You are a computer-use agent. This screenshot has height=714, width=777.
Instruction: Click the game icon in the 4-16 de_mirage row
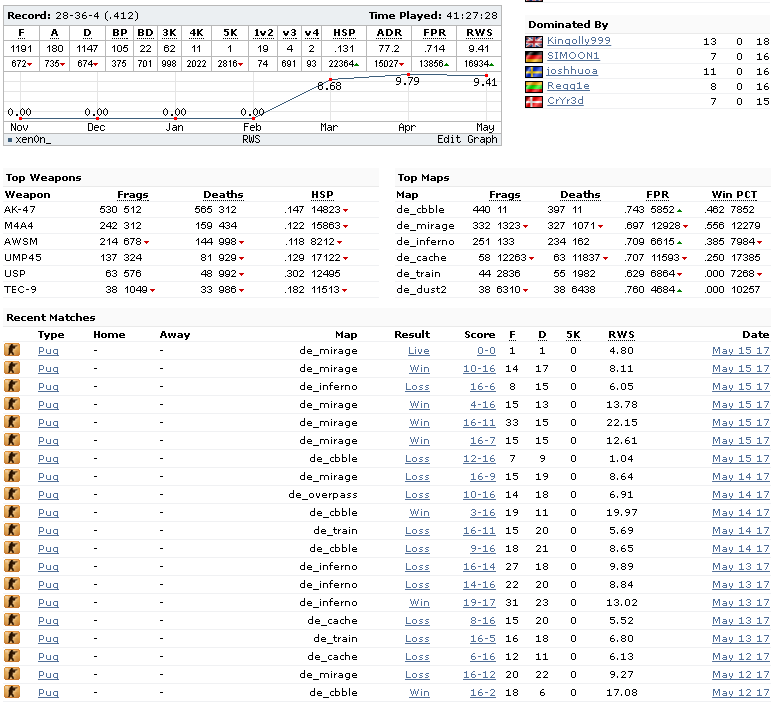click(x=12, y=404)
